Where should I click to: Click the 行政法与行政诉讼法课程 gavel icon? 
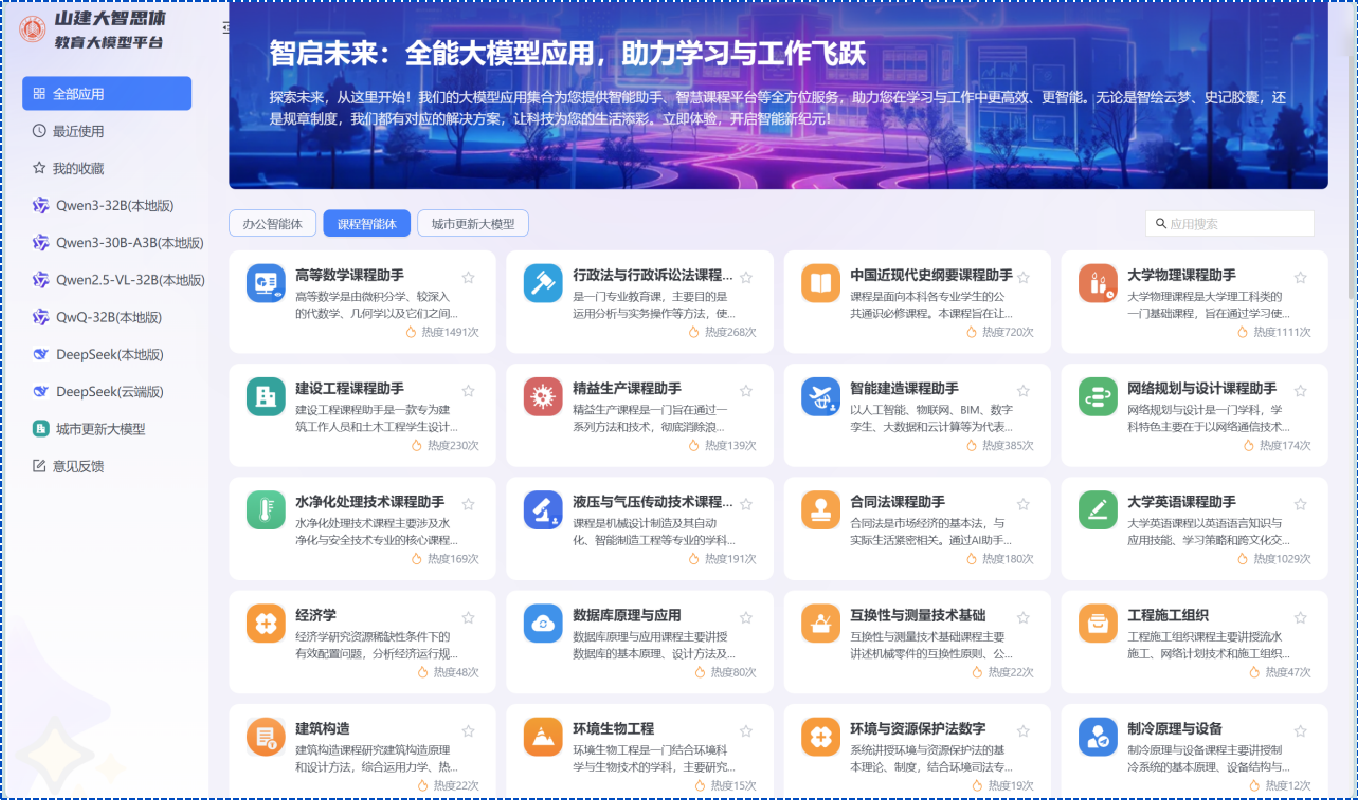click(x=543, y=284)
